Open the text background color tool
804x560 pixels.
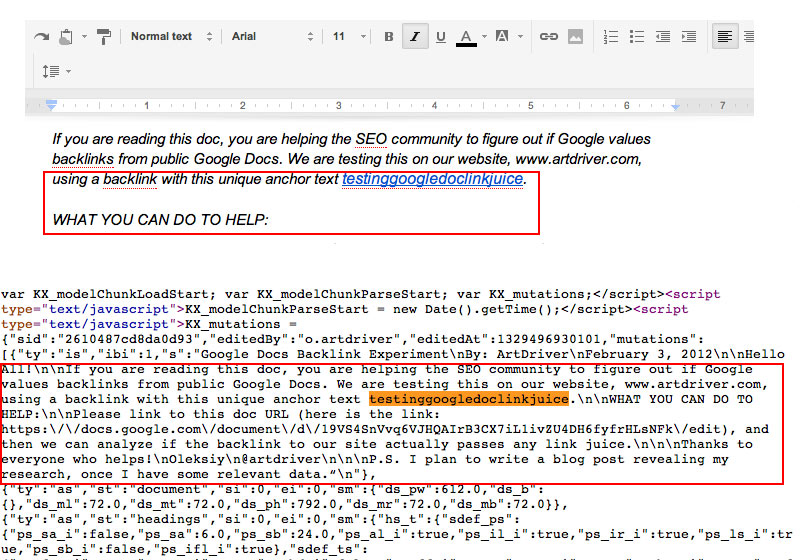click(x=502, y=36)
